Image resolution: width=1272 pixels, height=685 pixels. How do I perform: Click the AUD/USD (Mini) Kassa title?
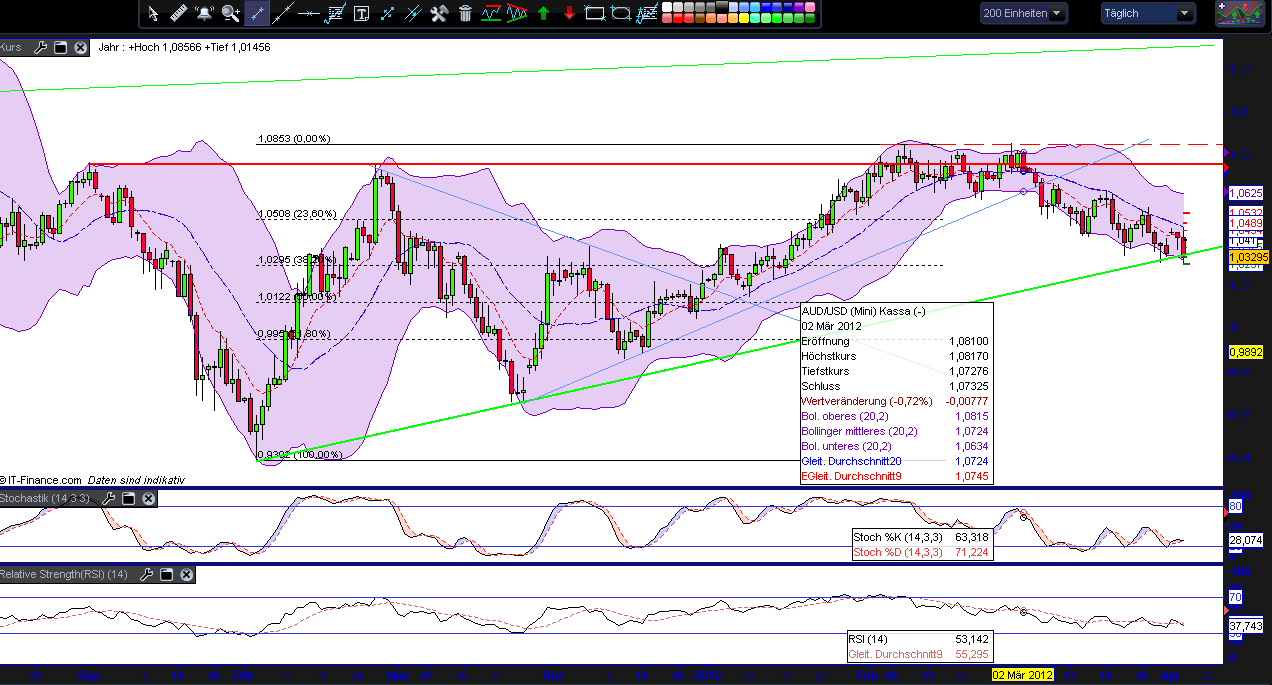[863, 311]
